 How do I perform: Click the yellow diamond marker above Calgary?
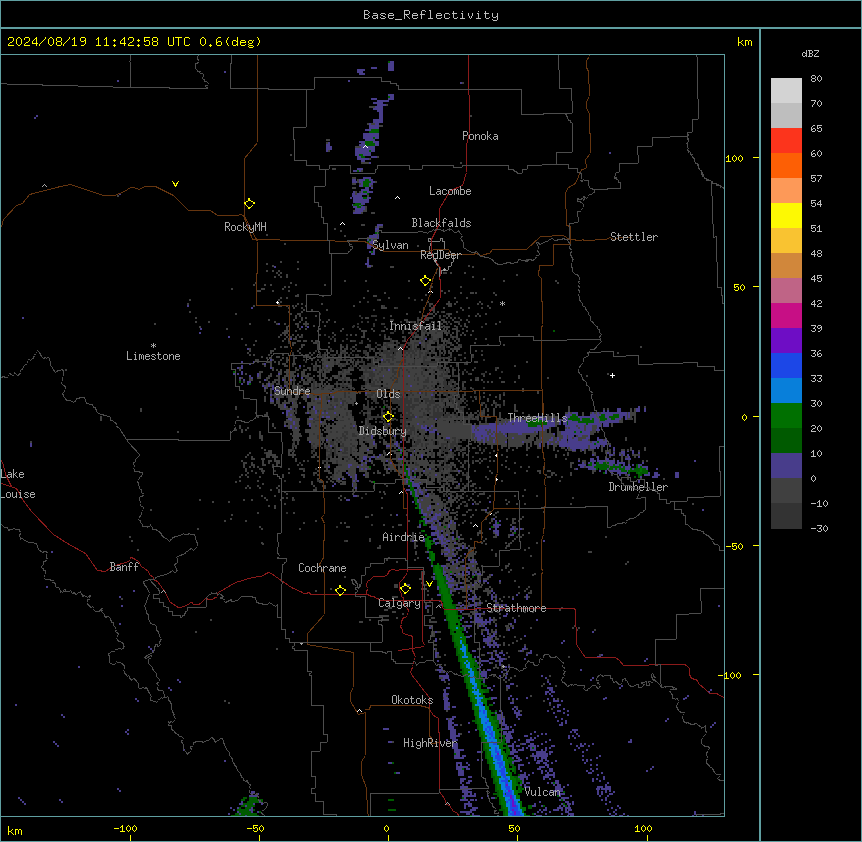tap(405, 589)
